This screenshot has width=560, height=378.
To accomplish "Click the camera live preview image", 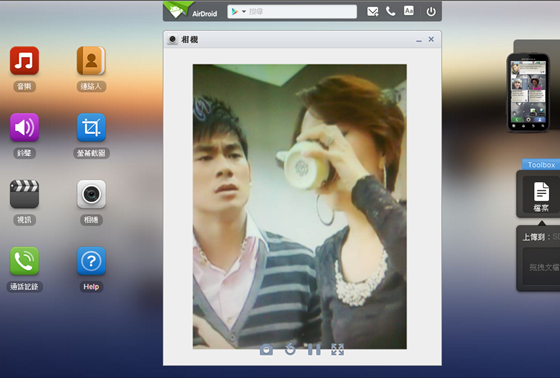I will click(x=300, y=206).
